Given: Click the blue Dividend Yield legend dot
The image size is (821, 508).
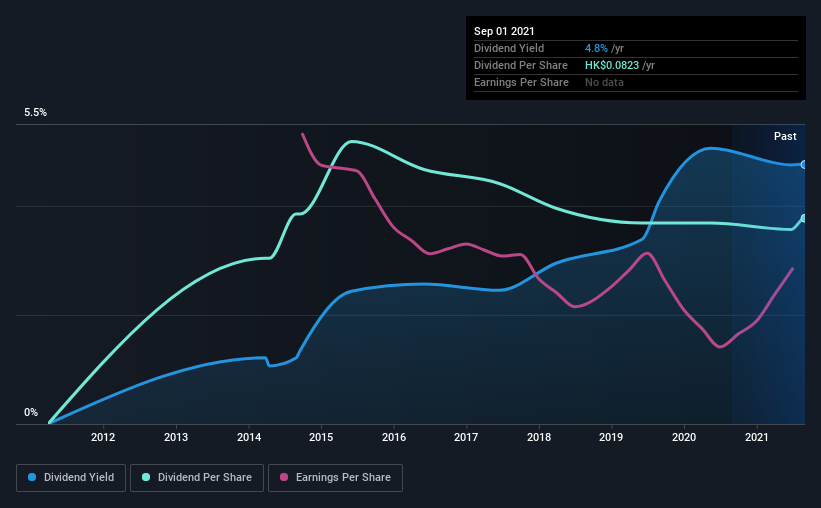Looking at the screenshot, I should pyautogui.click(x=32, y=477).
